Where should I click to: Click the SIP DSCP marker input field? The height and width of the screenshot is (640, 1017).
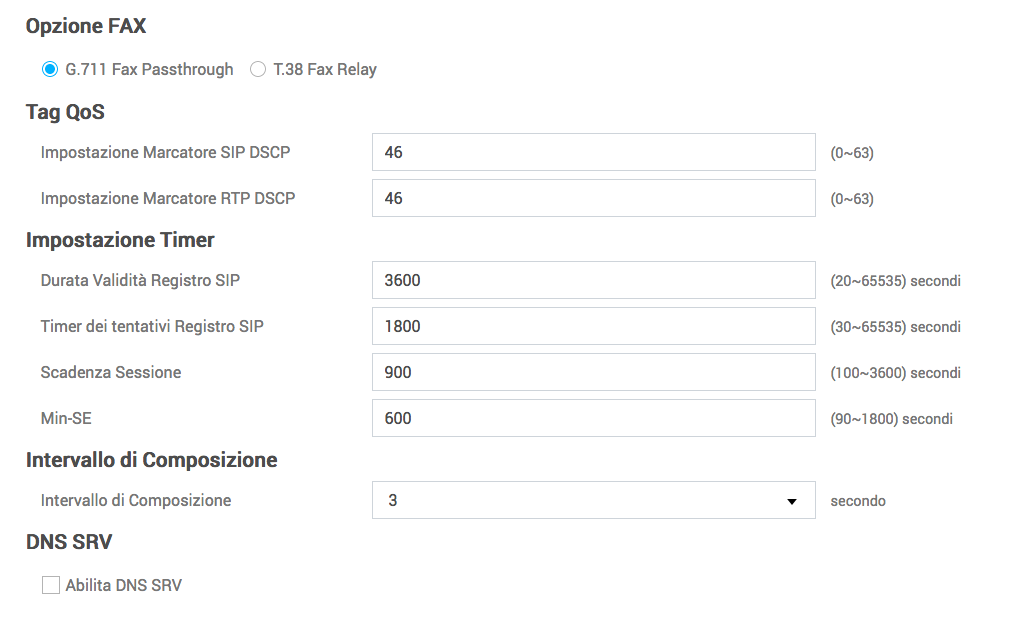click(593, 152)
